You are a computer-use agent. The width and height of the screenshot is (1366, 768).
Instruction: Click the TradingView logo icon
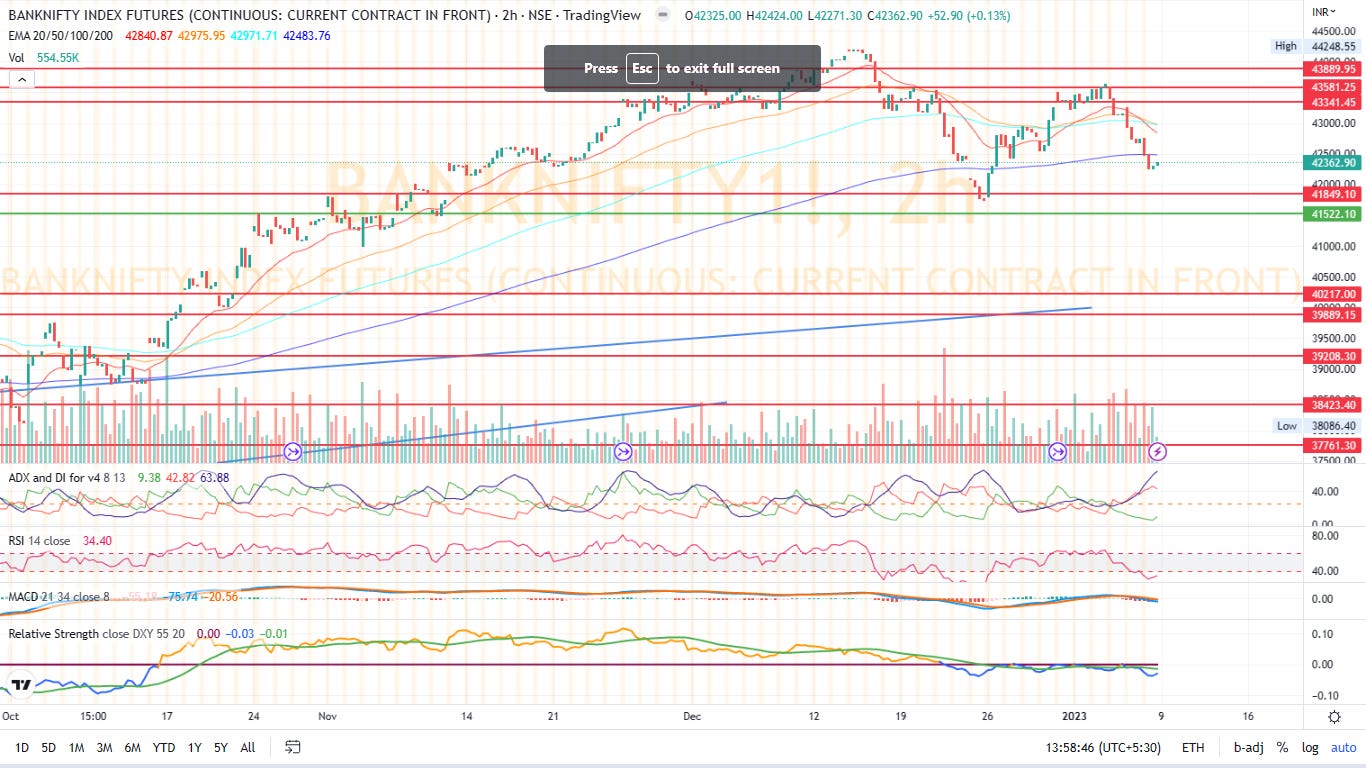(20, 685)
